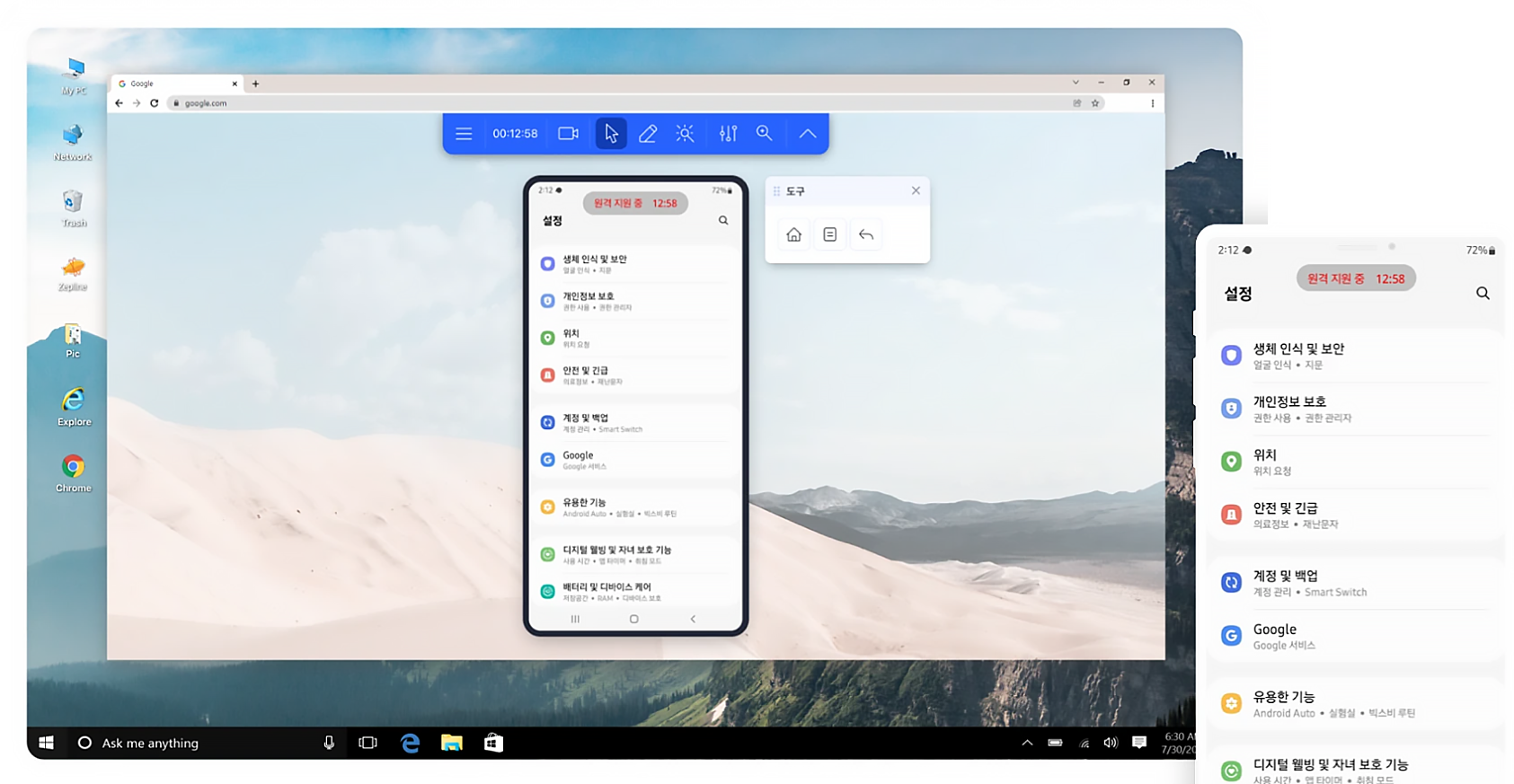Open 개인정보 보호 on large phone
Screen dimensions: 1514x784
(x=1357, y=409)
